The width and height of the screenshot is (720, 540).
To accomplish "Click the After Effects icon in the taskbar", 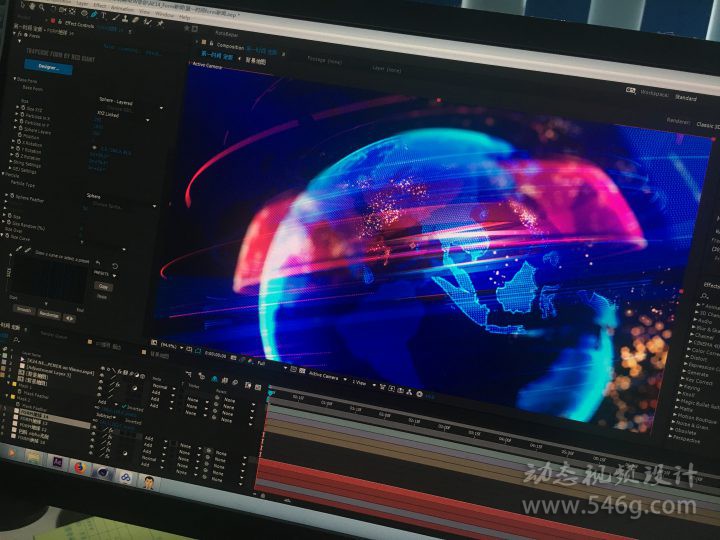I will [57, 460].
